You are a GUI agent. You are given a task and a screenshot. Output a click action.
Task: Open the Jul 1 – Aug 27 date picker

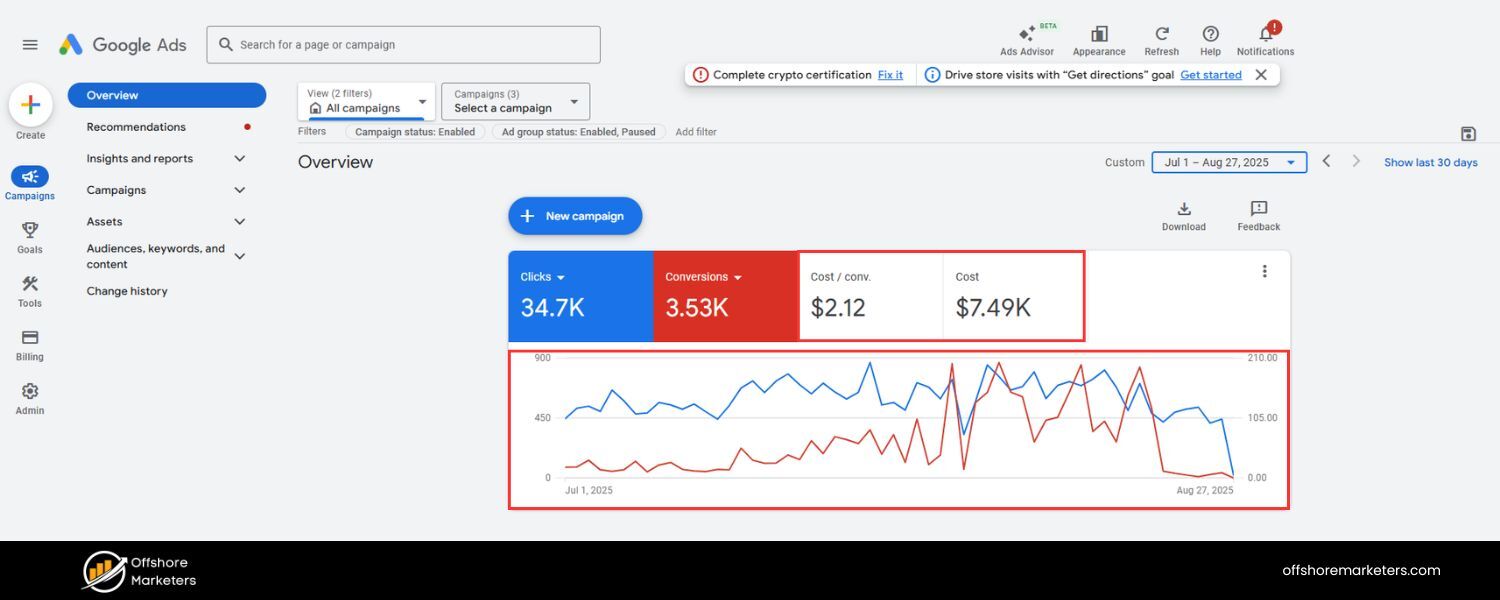(1228, 161)
